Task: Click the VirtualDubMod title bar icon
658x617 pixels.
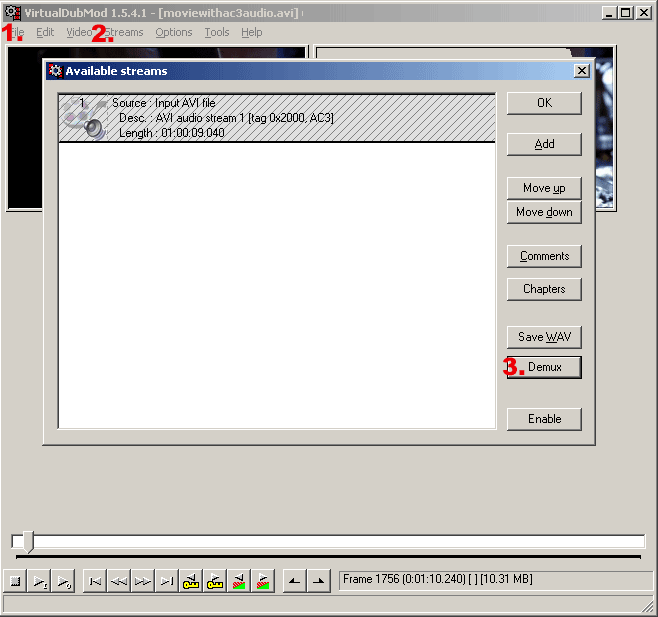Action: 13,13
